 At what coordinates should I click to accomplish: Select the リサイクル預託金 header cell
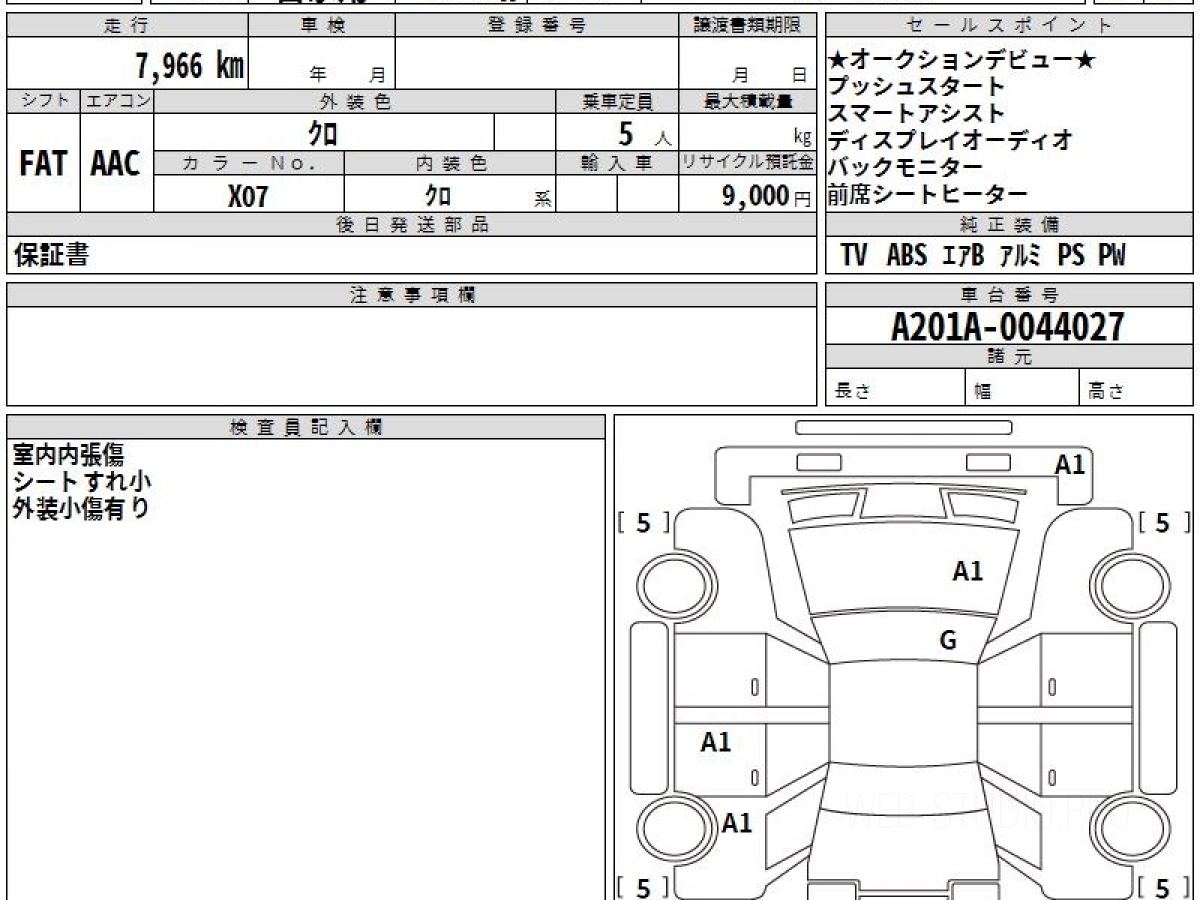[747, 164]
